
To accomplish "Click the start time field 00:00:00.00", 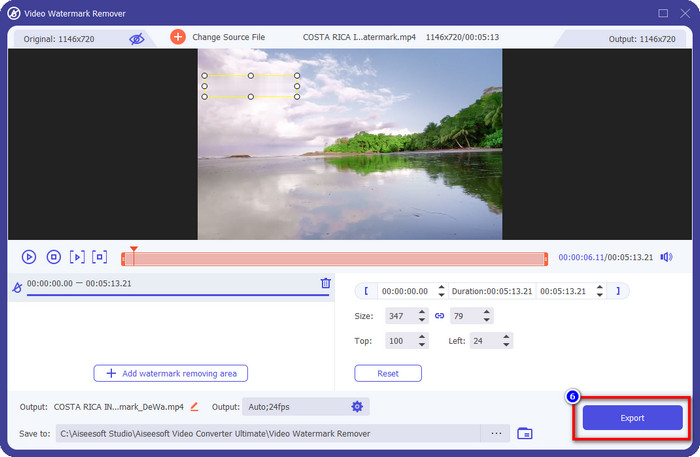I will (405, 291).
